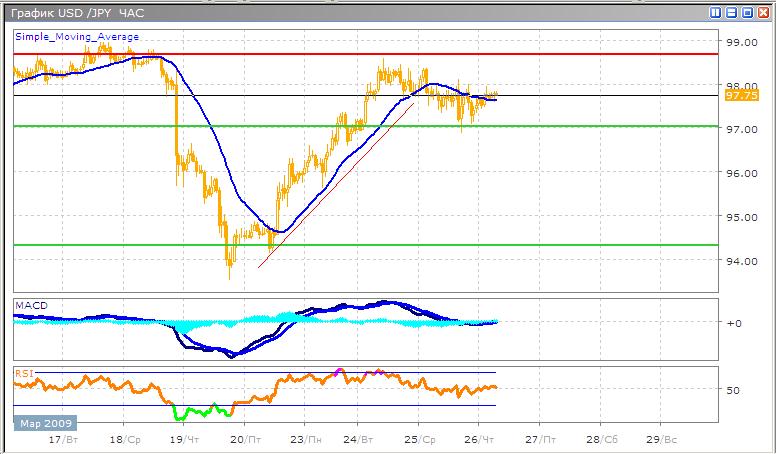Click the 25/Ср date on time axis
Viewport: 776px width, 454px height.
pos(419,440)
